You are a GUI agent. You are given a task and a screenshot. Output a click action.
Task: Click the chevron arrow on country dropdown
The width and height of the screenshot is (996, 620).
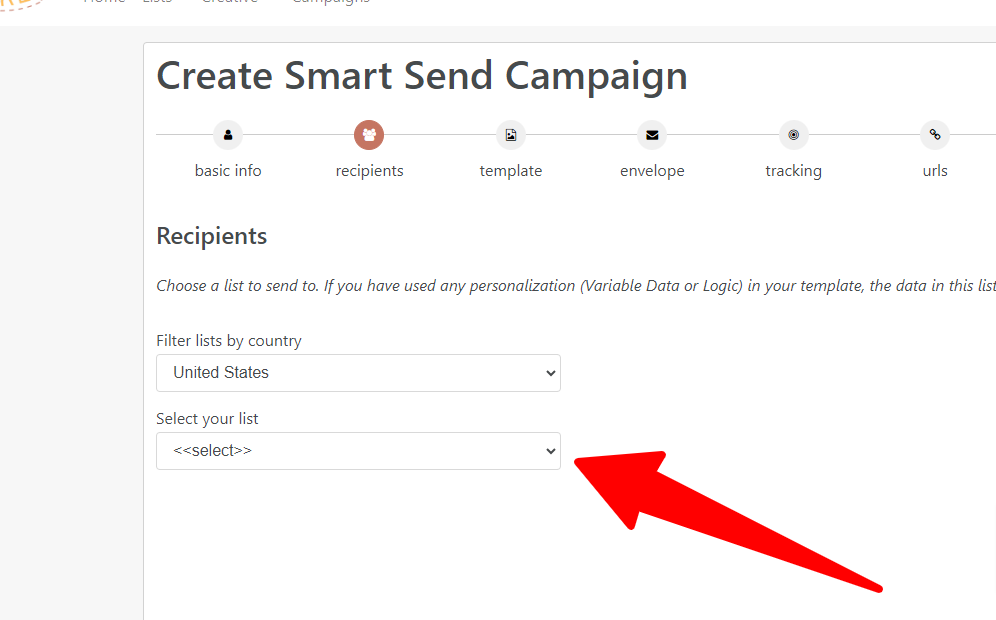coord(551,374)
